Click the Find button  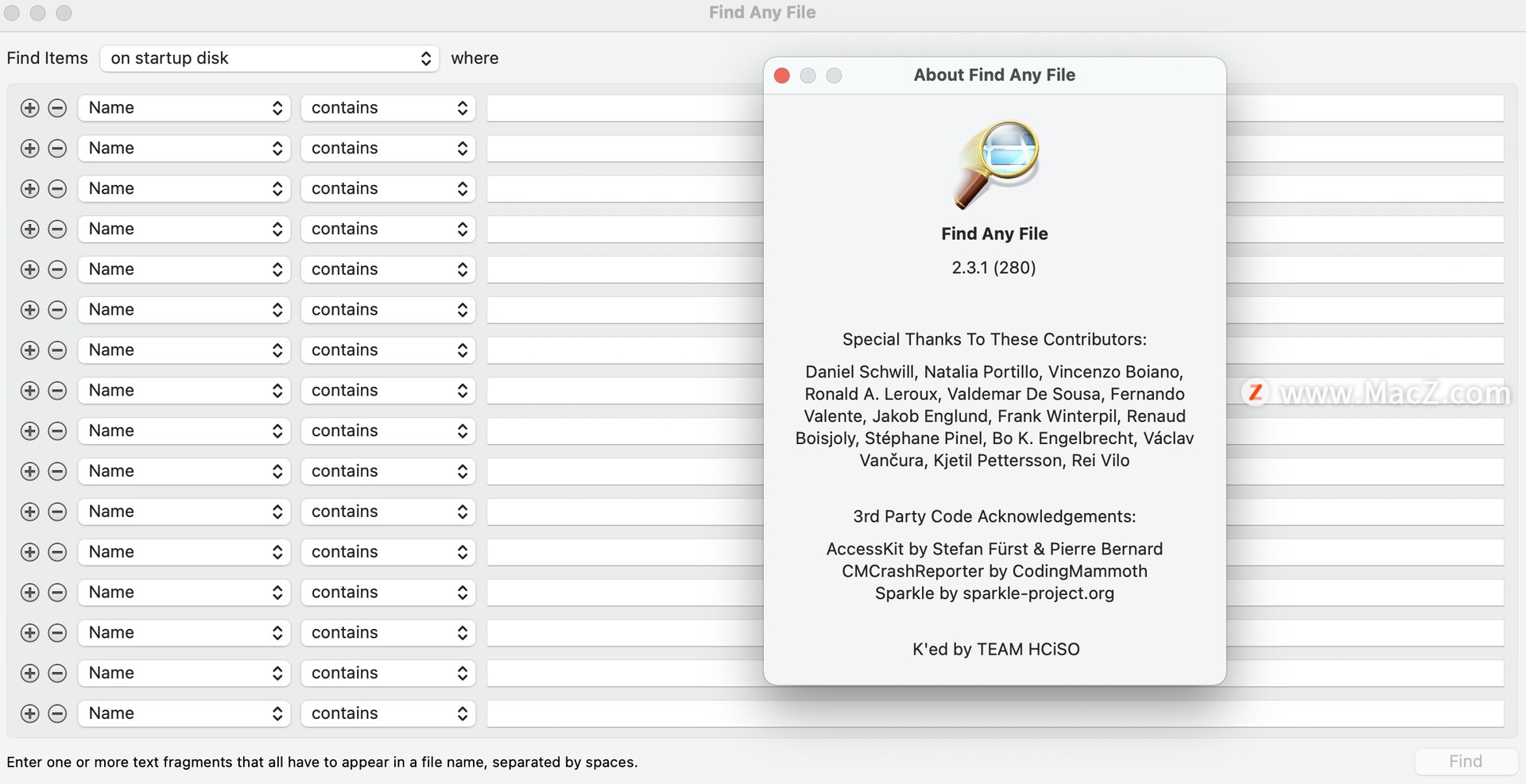coord(1466,761)
